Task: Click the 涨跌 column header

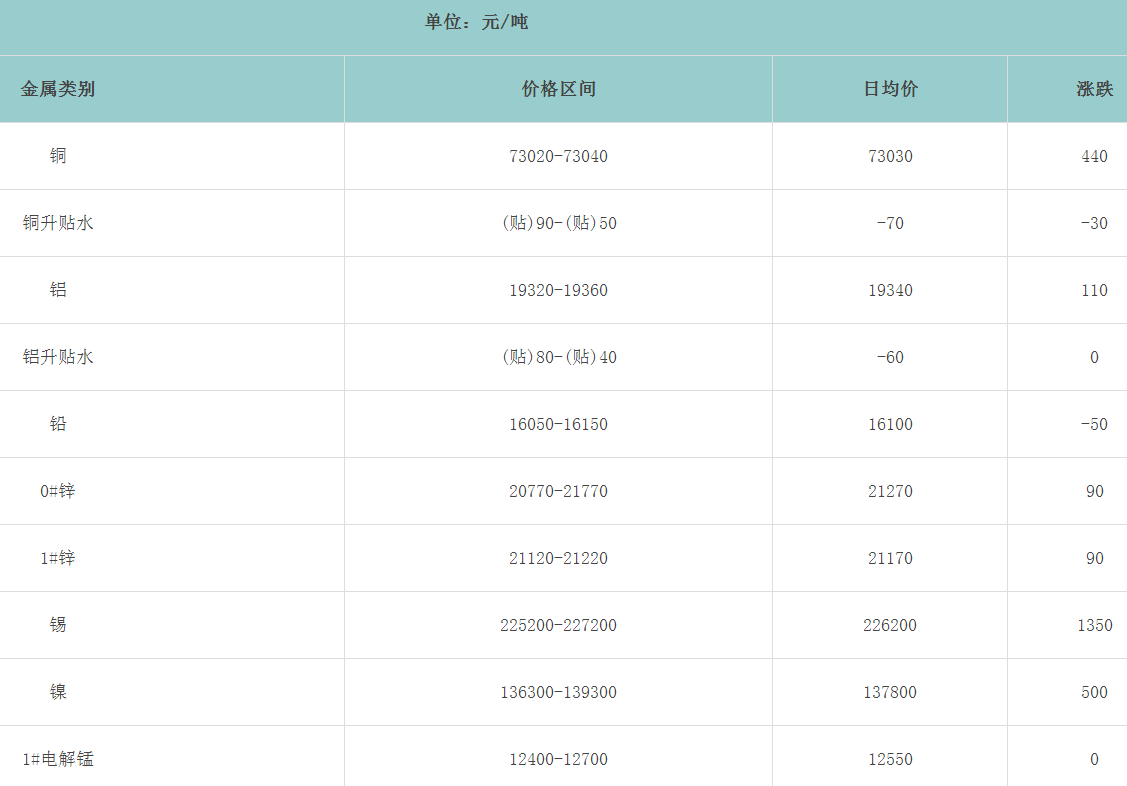Action: 1094,89
